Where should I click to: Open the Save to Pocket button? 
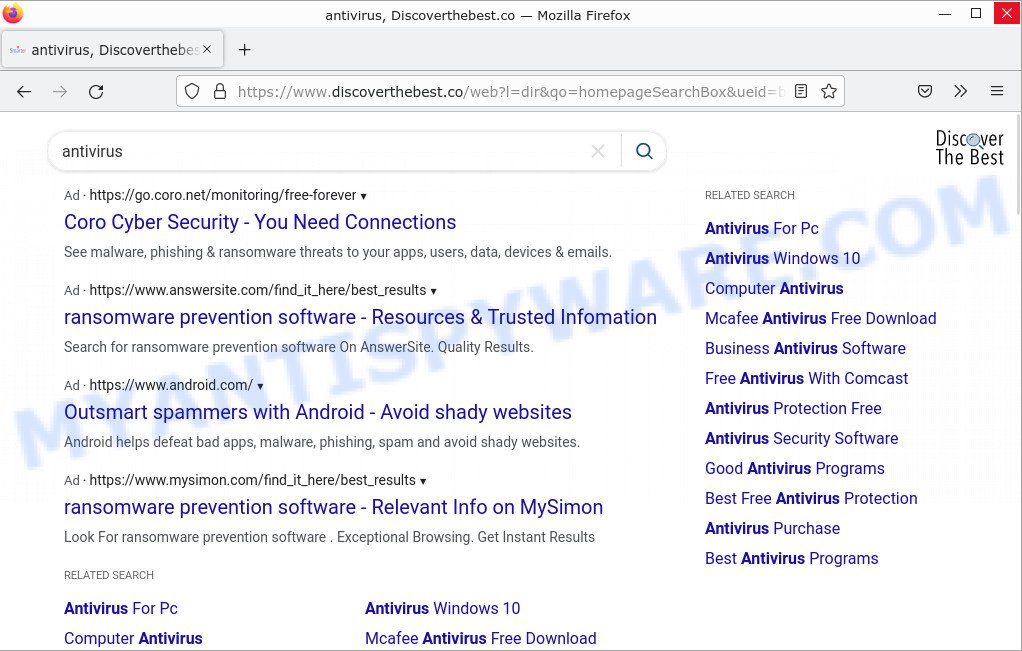(925, 91)
